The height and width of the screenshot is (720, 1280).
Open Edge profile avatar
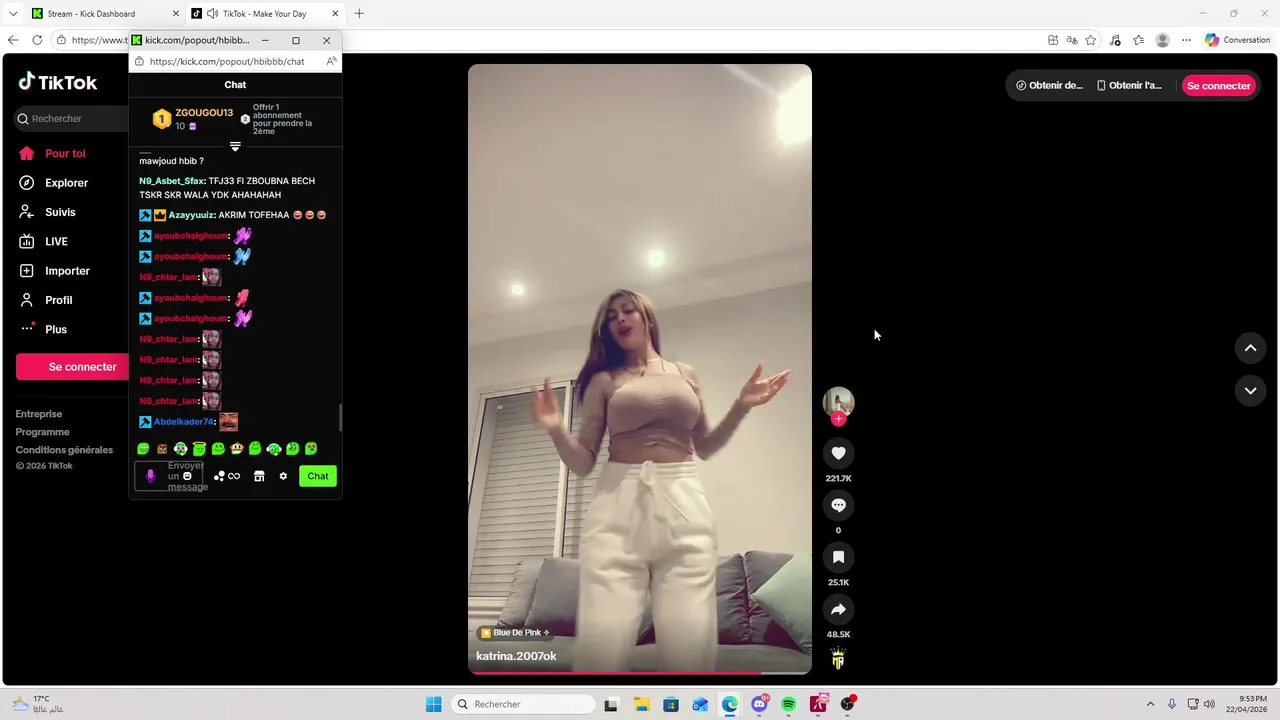[x=1162, y=40]
